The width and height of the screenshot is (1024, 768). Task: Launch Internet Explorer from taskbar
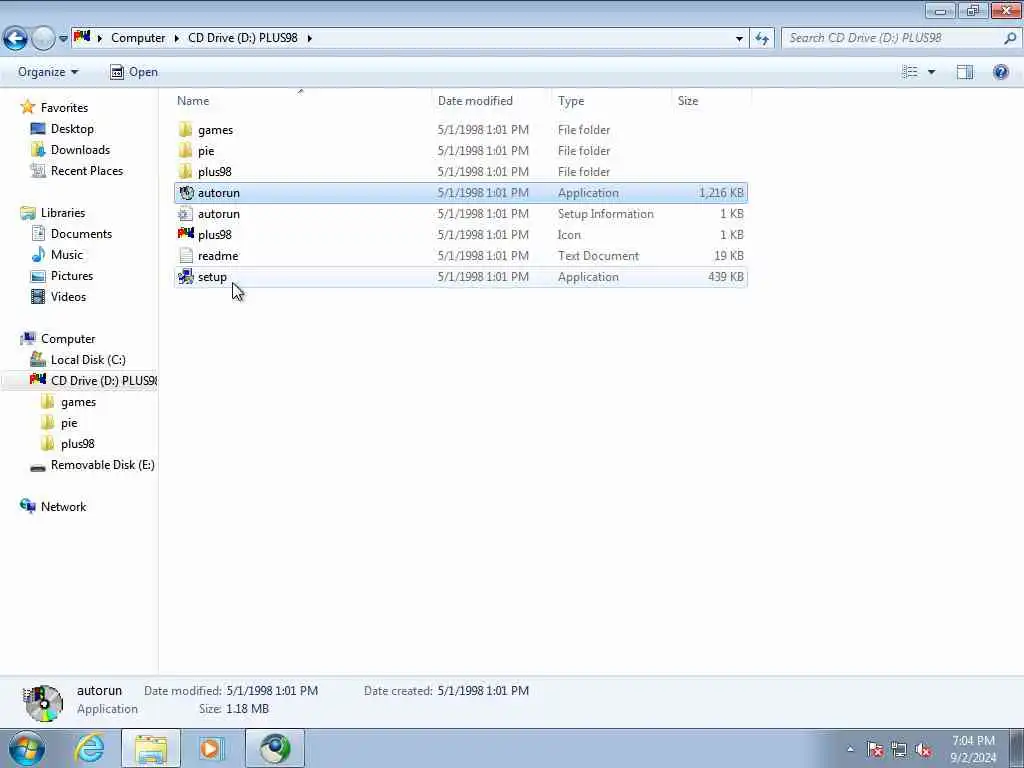[89, 748]
